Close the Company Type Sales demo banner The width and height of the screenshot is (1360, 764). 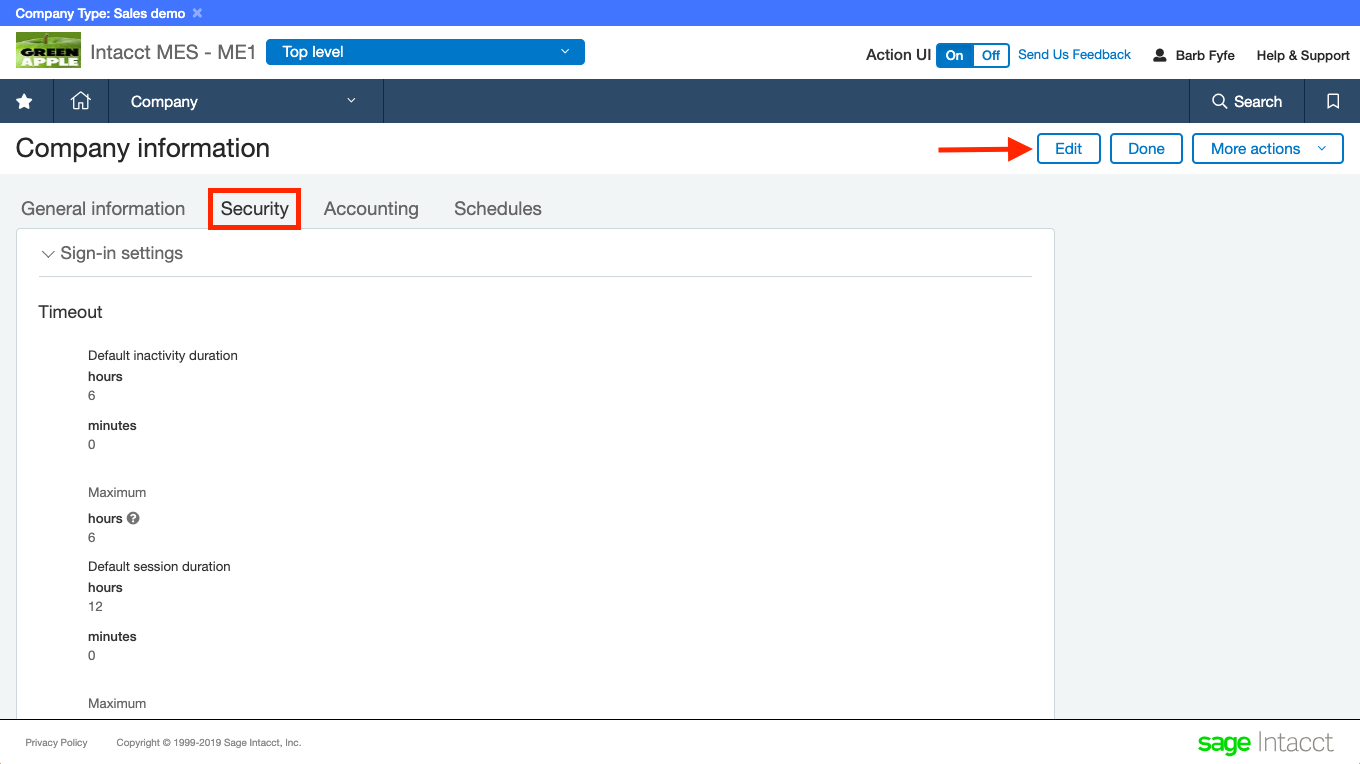tap(197, 13)
